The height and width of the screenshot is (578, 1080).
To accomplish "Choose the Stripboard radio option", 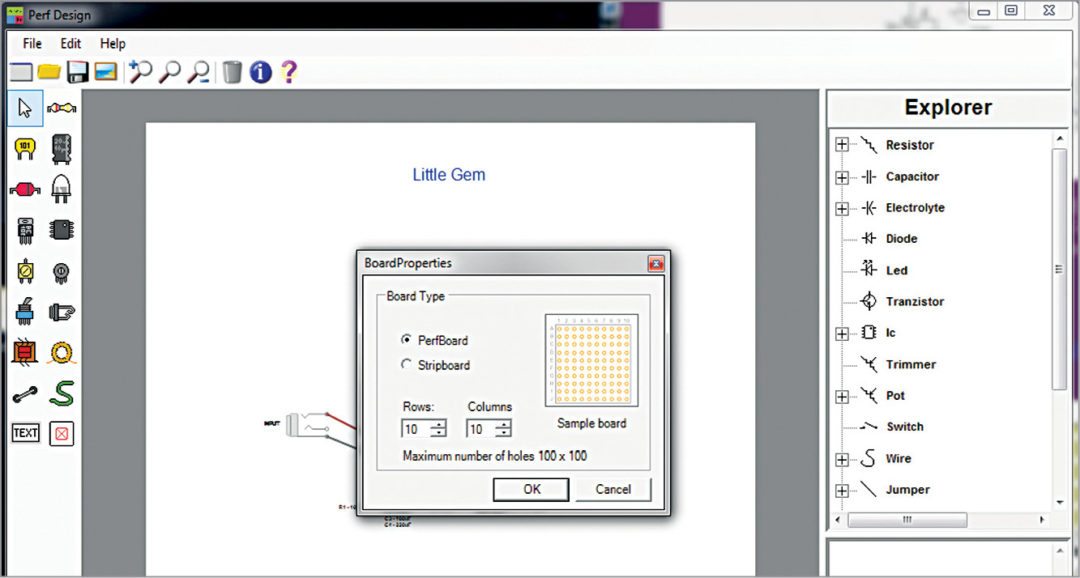I will pyautogui.click(x=406, y=365).
